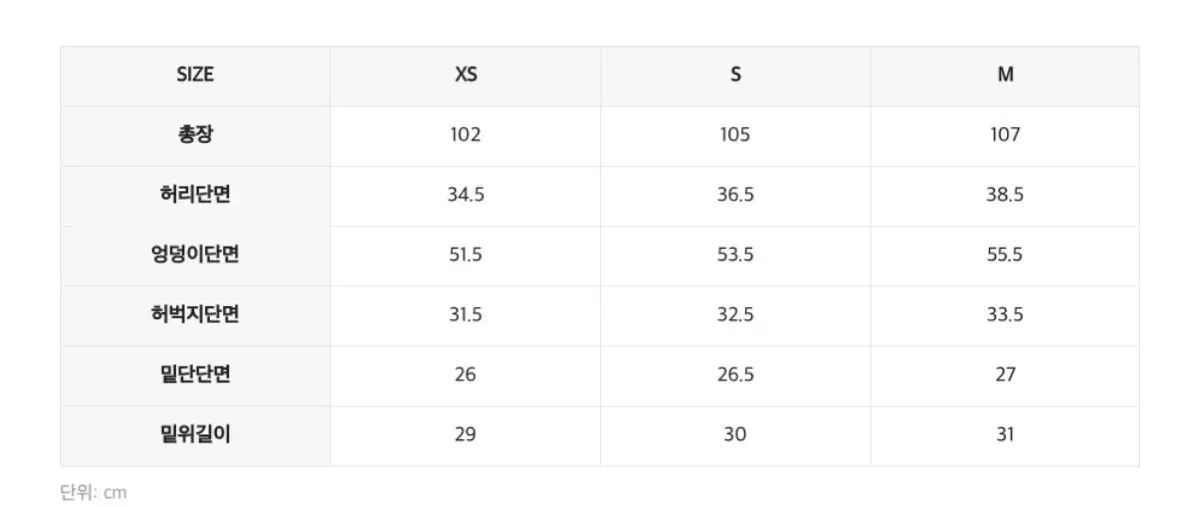Click the 허리단면 row label
This screenshot has height=507, width=1200.
195,195
